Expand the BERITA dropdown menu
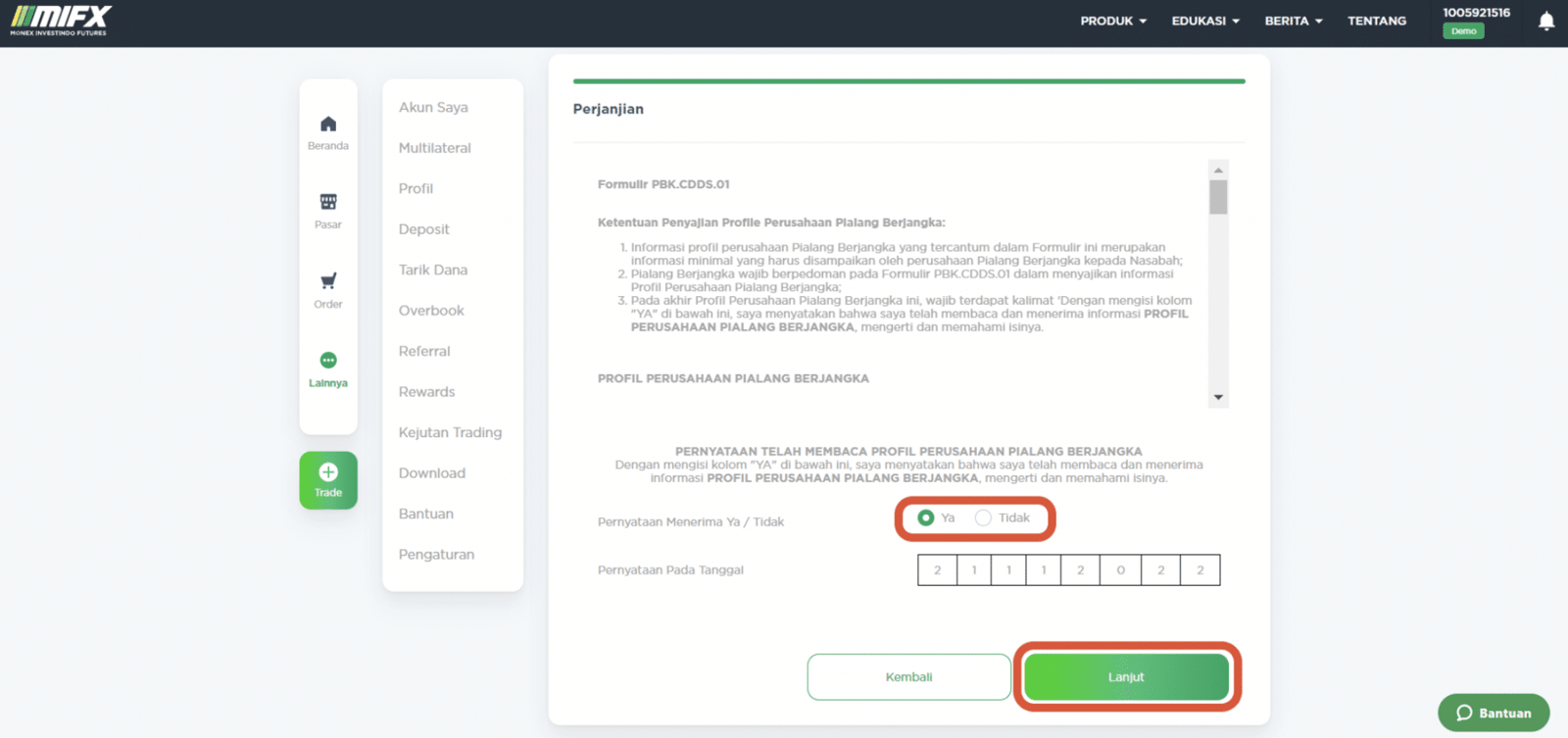The width and height of the screenshot is (1568, 738). (1294, 21)
